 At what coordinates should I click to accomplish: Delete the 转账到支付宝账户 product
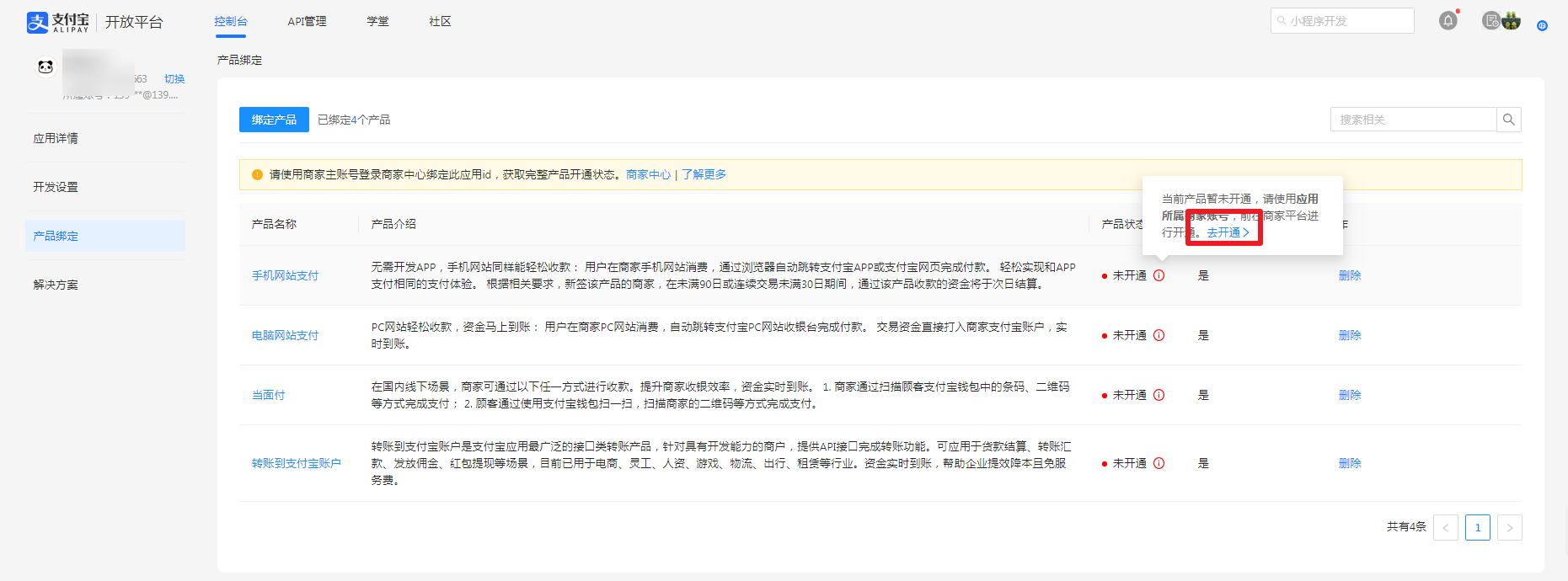pos(1350,463)
